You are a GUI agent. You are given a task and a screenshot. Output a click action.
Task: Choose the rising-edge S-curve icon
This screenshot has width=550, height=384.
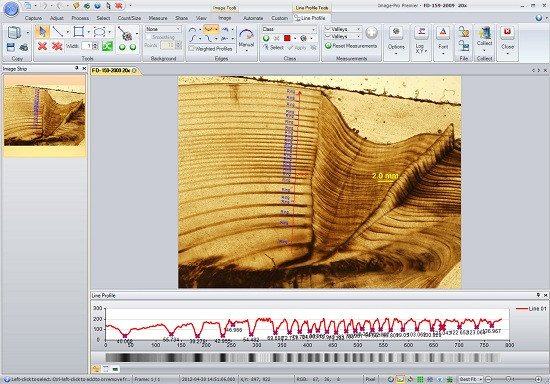[192, 38]
